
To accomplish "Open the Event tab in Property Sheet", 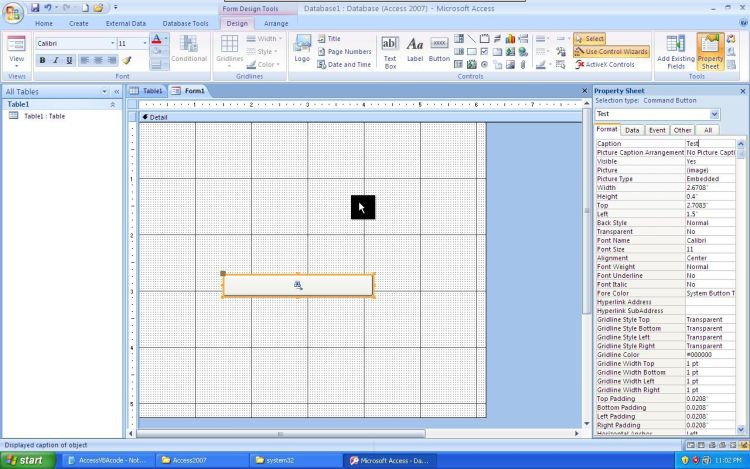I will pyautogui.click(x=657, y=130).
